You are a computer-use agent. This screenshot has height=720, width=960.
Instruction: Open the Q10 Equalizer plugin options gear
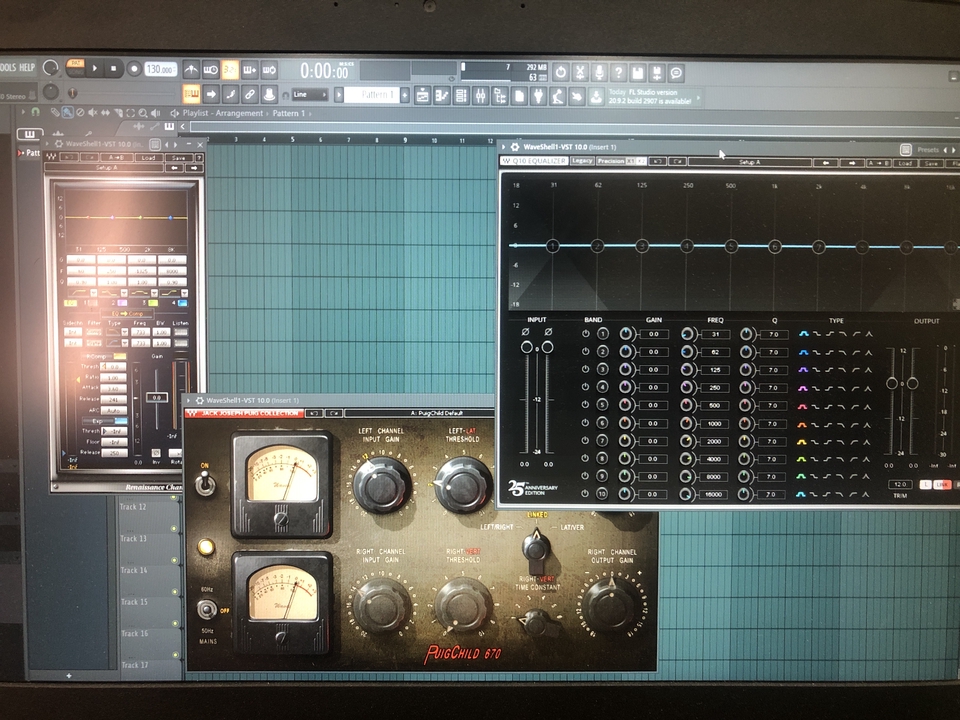(515, 147)
